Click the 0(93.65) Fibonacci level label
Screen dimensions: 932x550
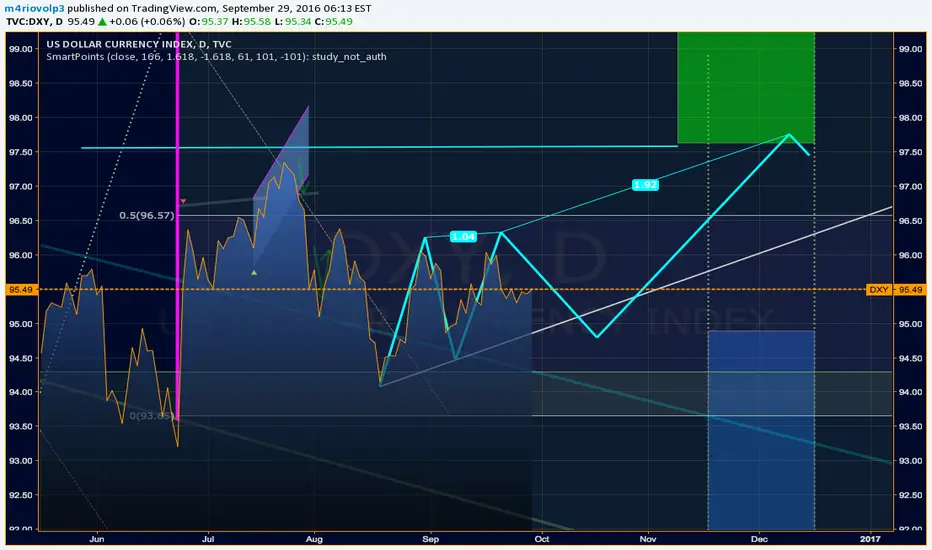coord(152,416)
